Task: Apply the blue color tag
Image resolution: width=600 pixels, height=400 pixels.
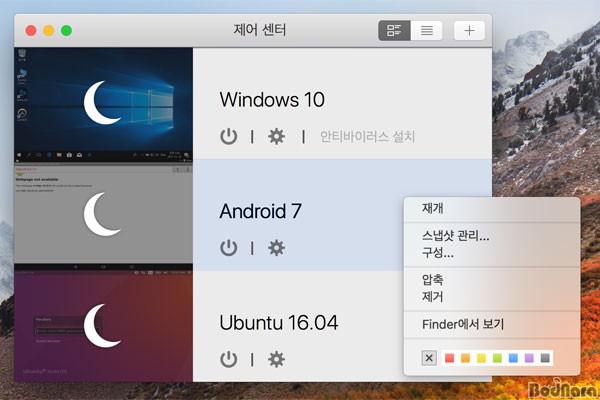Action: click(x=513, y=358)
